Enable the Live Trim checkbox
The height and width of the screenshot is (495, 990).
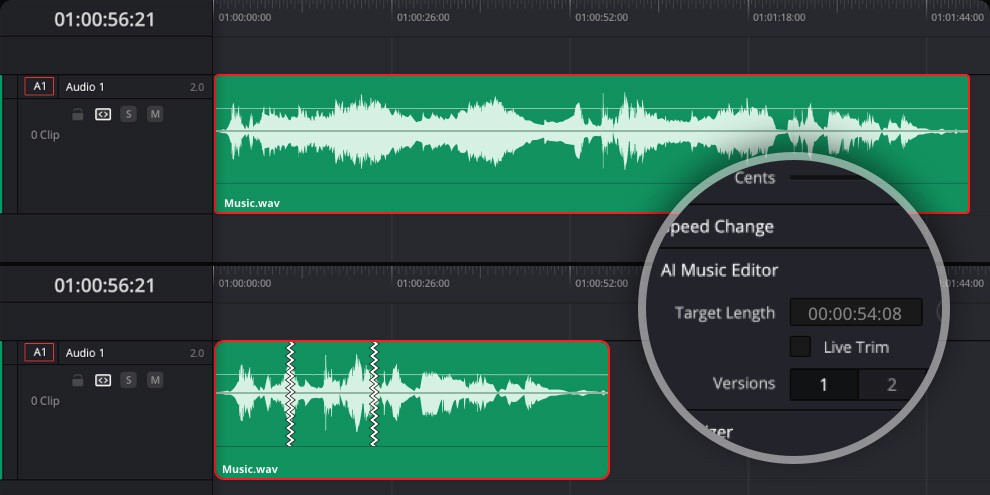(800, 347)
